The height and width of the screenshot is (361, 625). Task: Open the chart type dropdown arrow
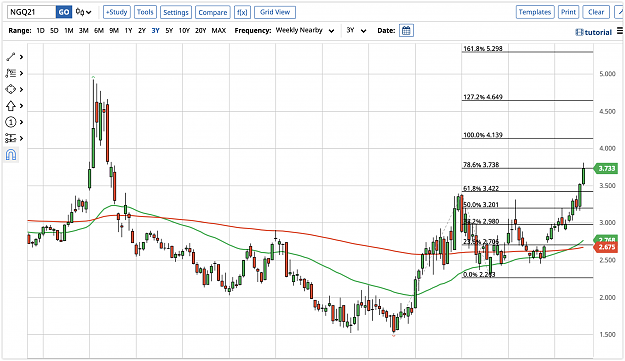point(88,12)
